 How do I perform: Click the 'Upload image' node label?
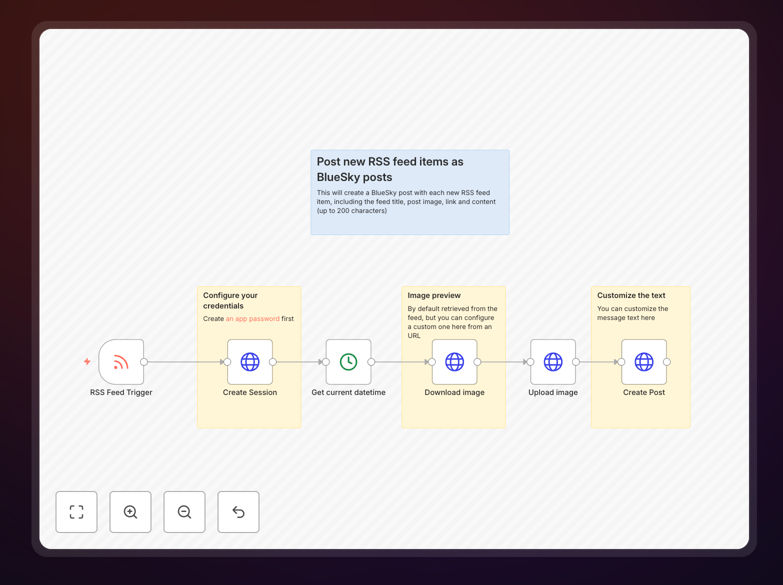(553, 392)
